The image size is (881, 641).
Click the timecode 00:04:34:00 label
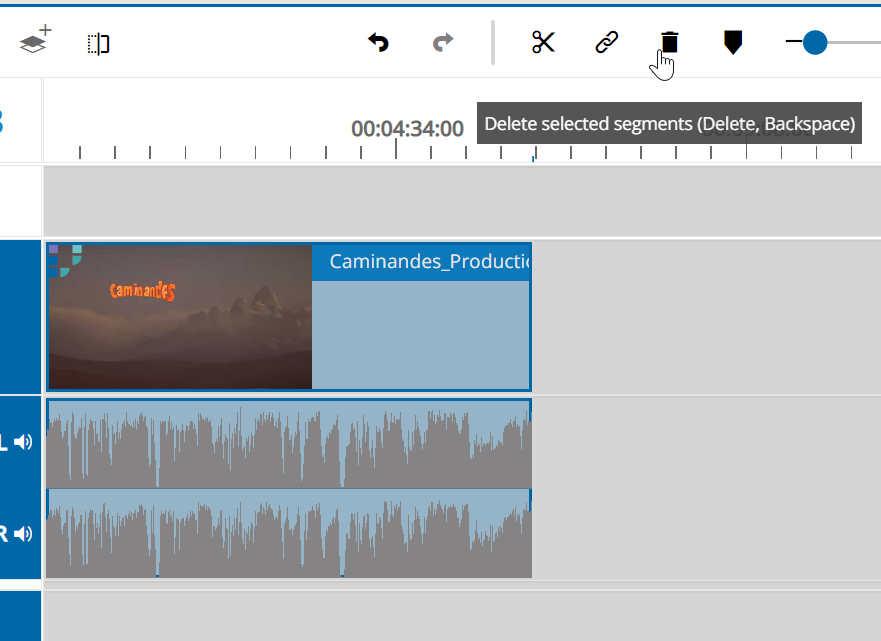click(405, 129)
